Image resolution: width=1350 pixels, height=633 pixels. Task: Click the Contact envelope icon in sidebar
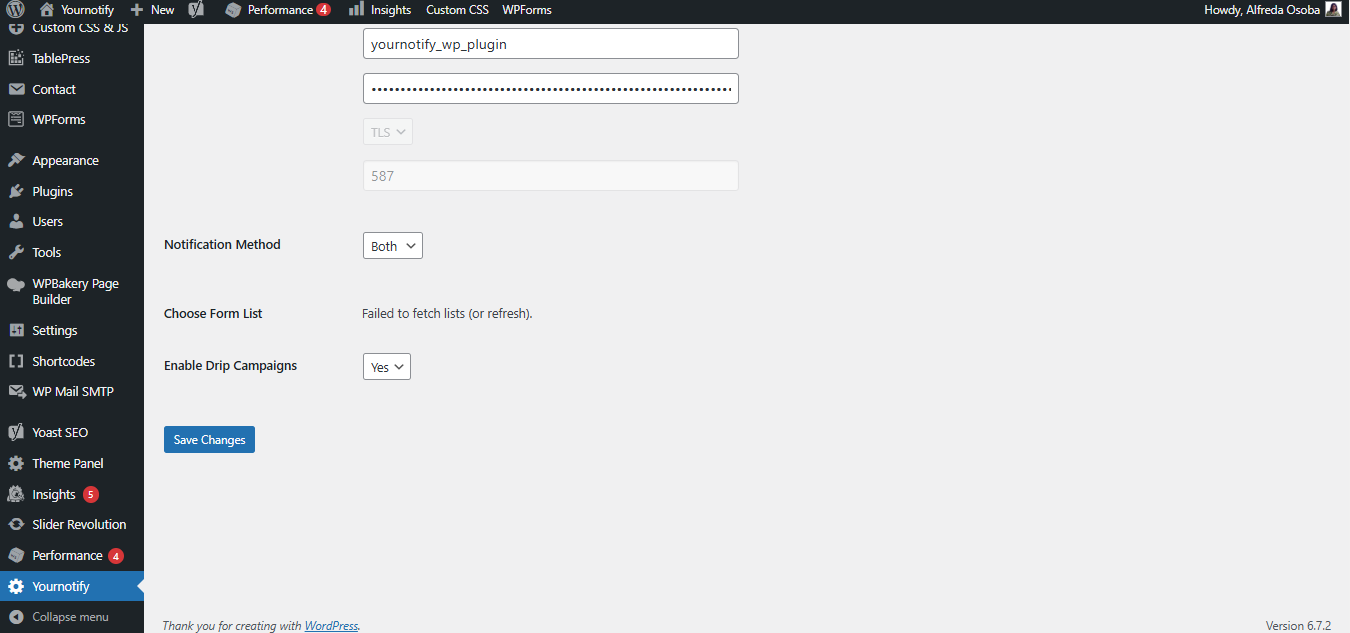click(x=16, y=89)
